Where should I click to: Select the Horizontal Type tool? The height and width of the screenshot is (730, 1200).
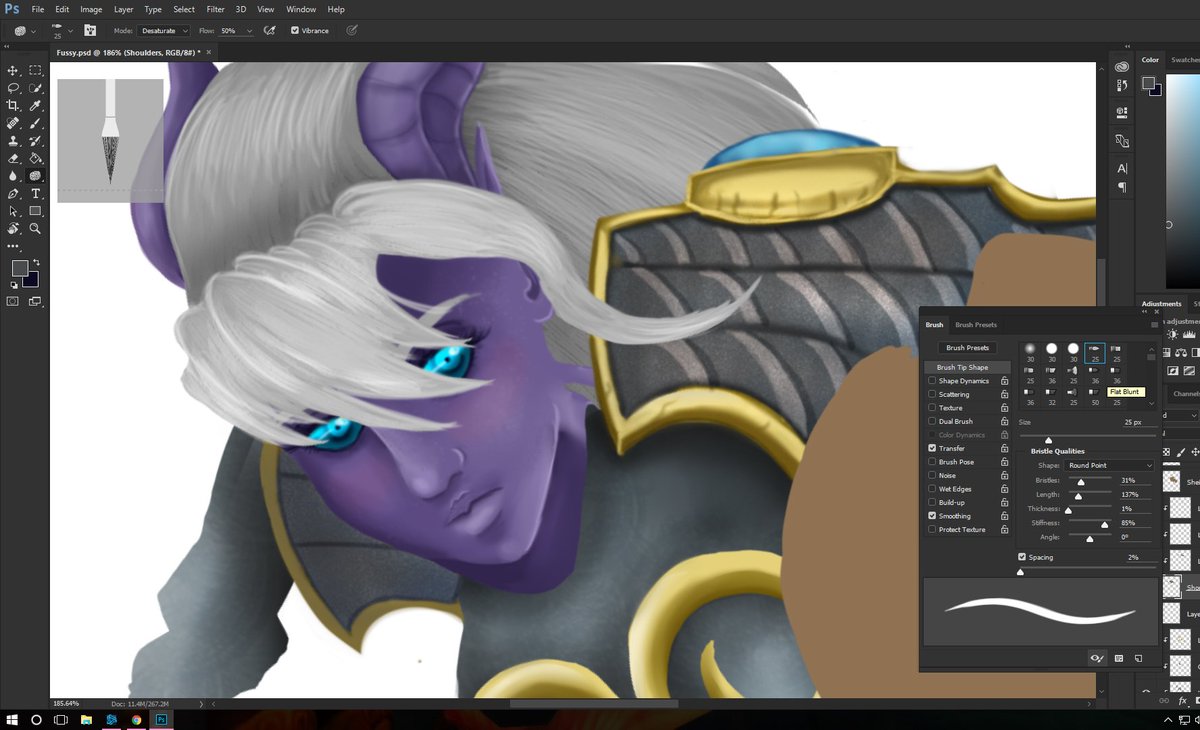pyautogui.click(x=35, y=193)
